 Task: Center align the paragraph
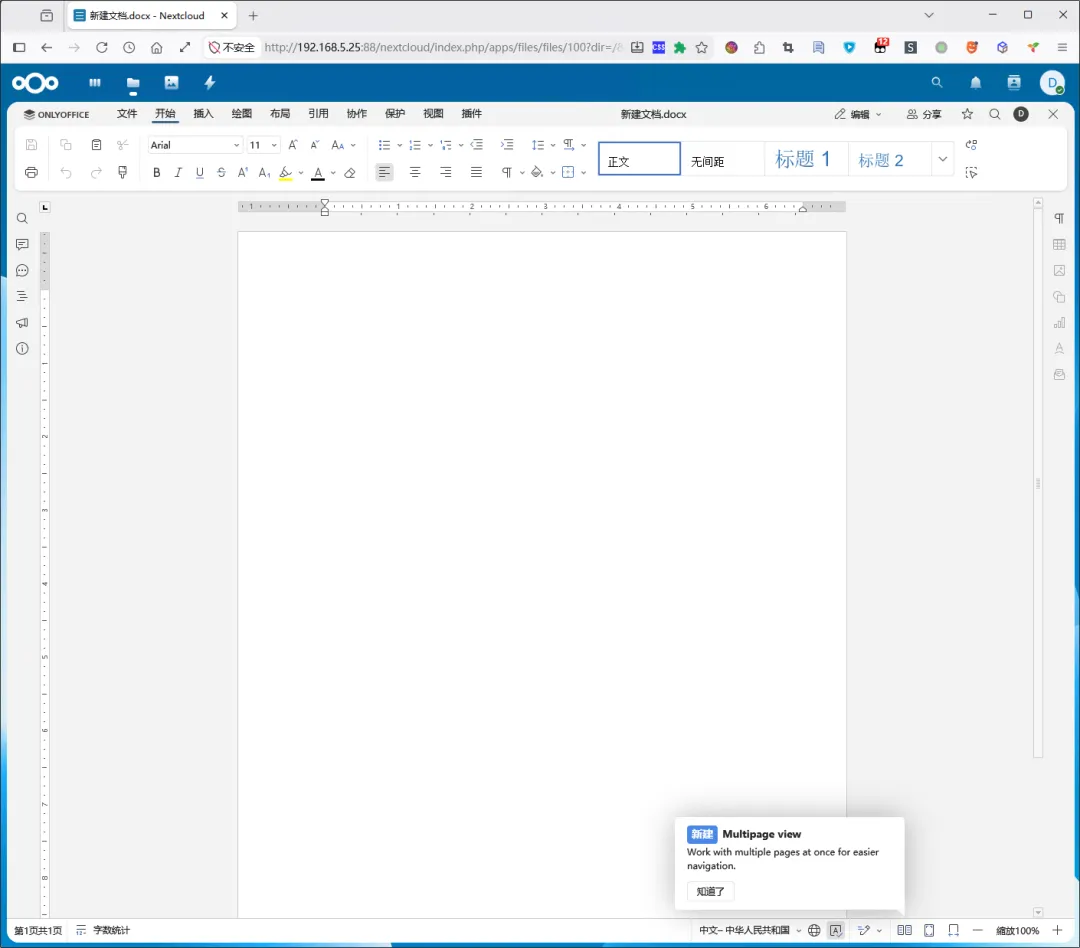tap(415, 172)
